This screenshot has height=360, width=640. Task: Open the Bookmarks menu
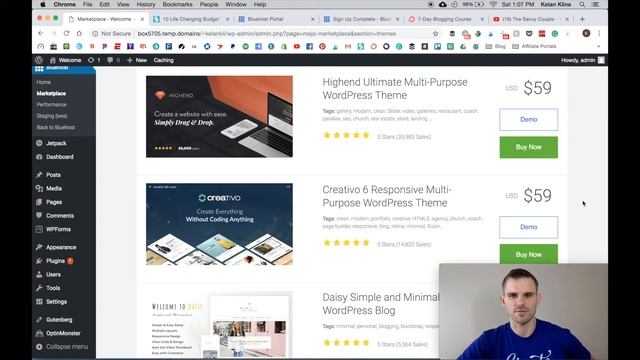pyautogui.click(x=177, y=4)
